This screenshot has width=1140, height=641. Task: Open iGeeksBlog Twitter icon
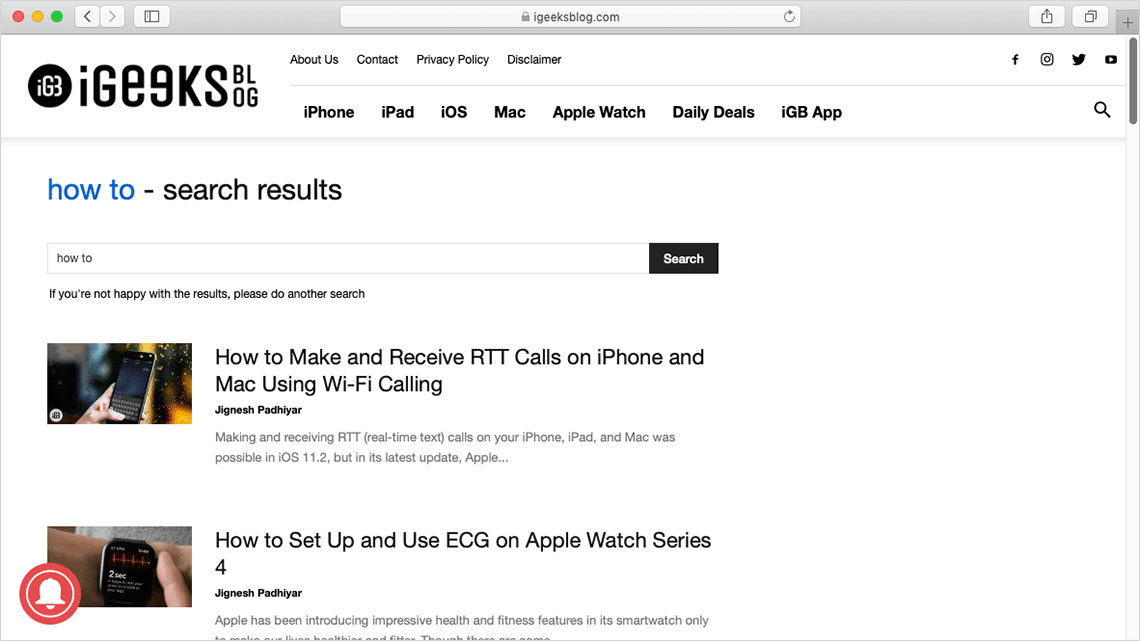click(1079, 60)
